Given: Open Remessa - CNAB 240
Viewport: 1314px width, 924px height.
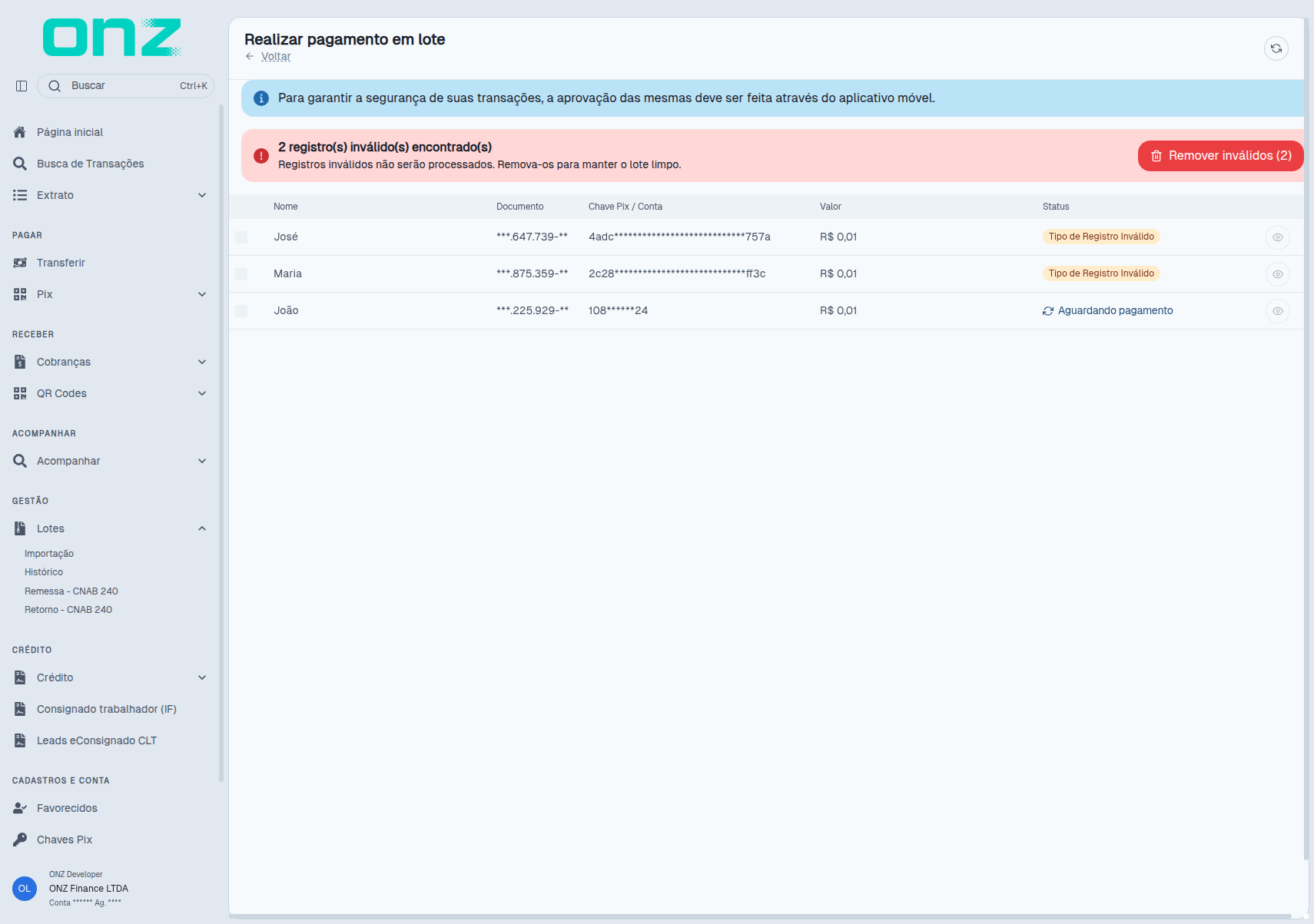Looking at the screenshot, I should click(x=71, y=591).
